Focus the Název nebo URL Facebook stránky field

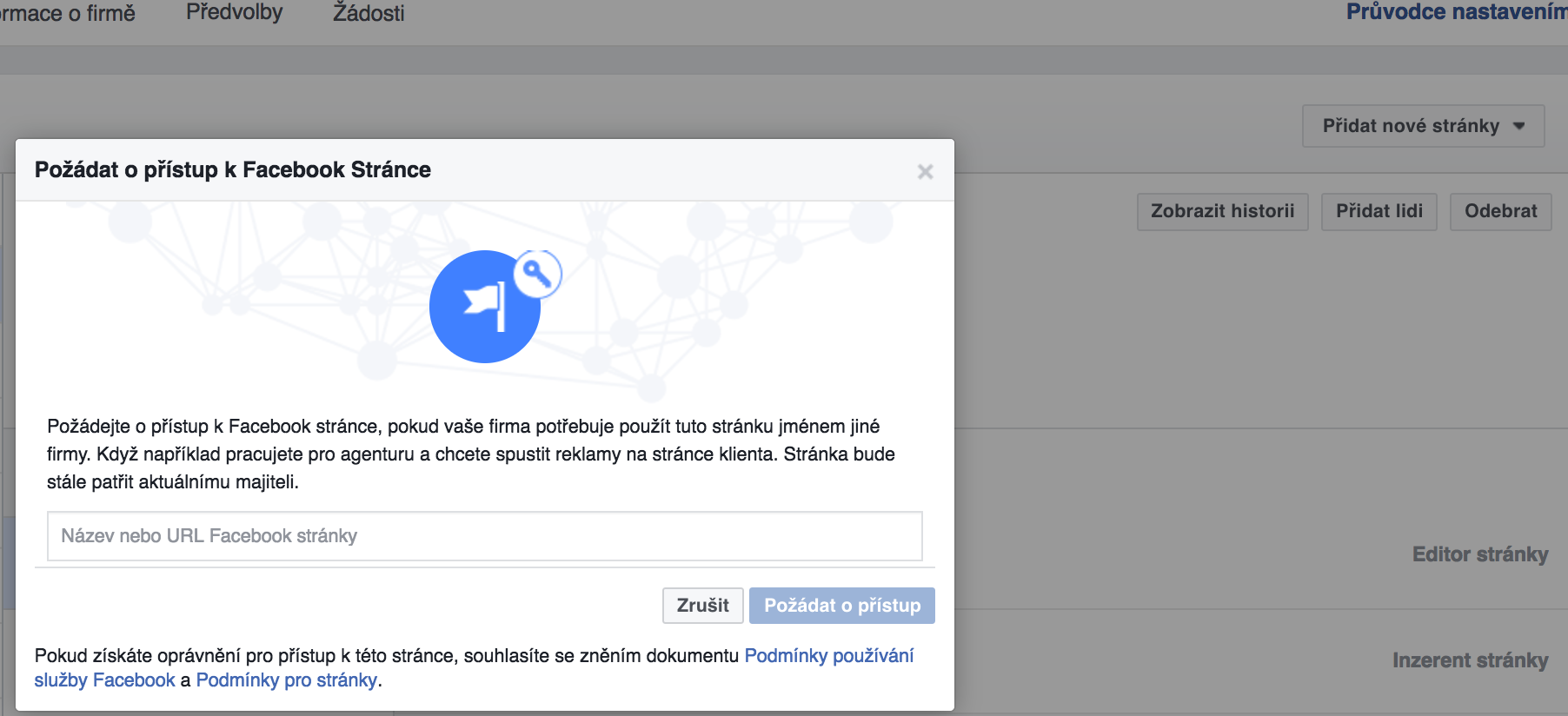(484, 536)
